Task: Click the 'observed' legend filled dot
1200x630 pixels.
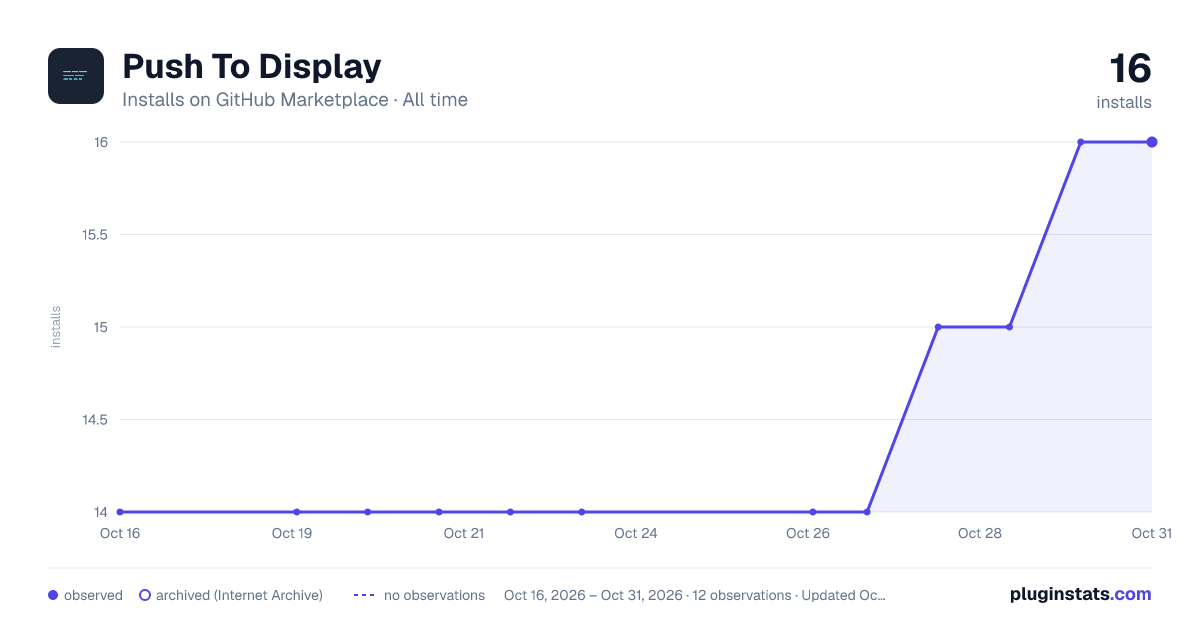Action: 53,595
